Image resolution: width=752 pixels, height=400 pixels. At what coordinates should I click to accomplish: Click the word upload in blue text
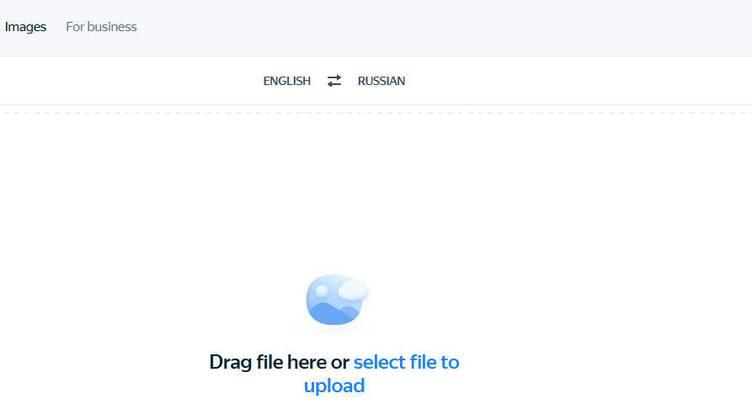[x=334, y=386]
